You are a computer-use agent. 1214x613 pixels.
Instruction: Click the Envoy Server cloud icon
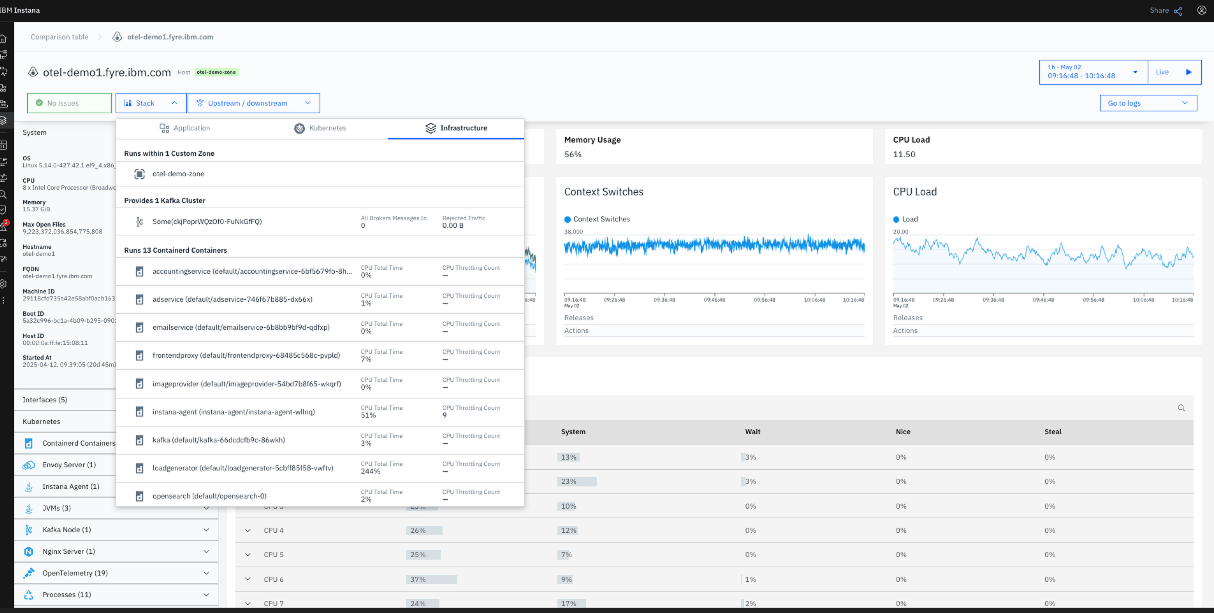pos(26,464)
